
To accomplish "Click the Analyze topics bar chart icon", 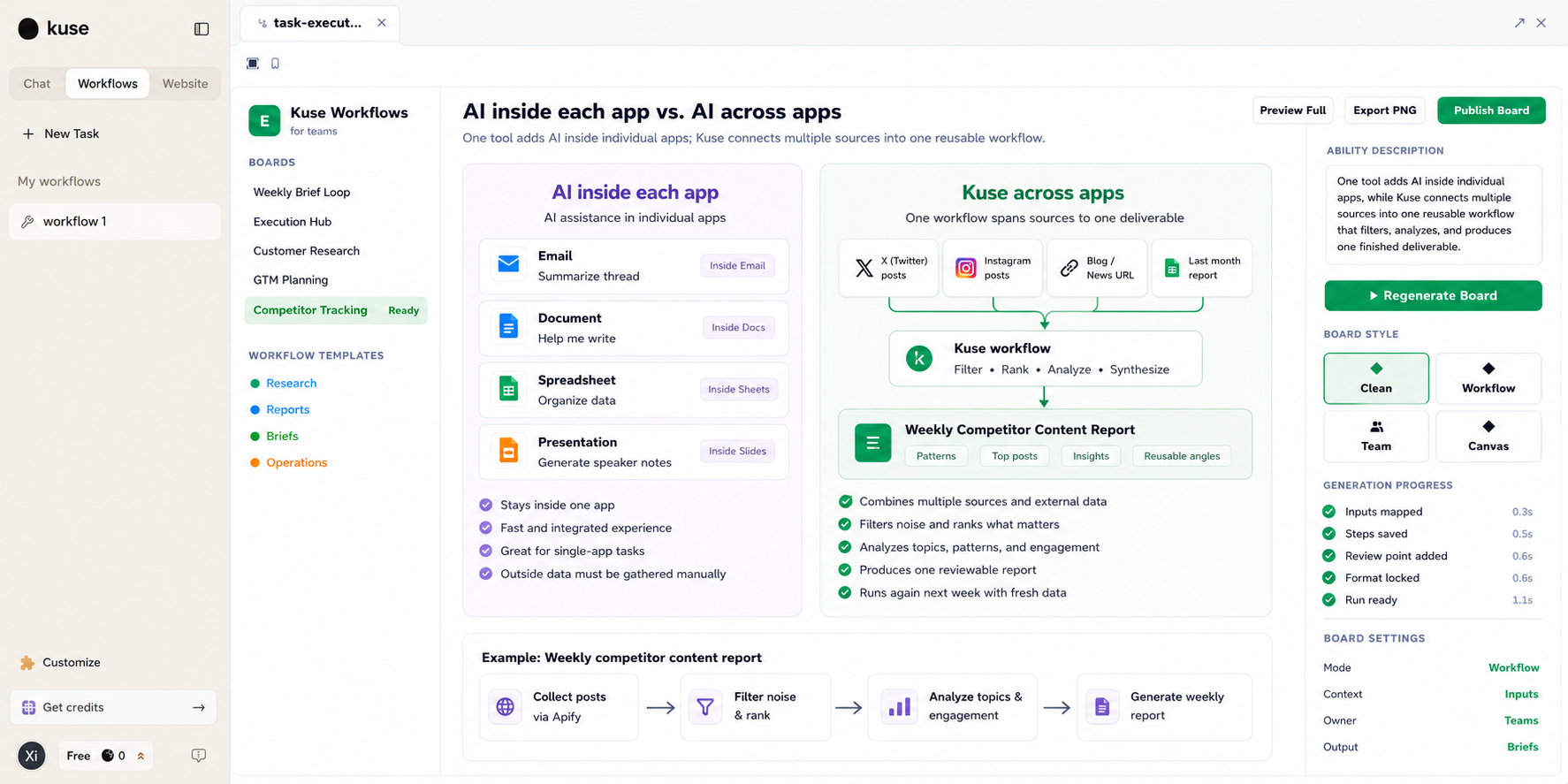I will tap(900, 706).
